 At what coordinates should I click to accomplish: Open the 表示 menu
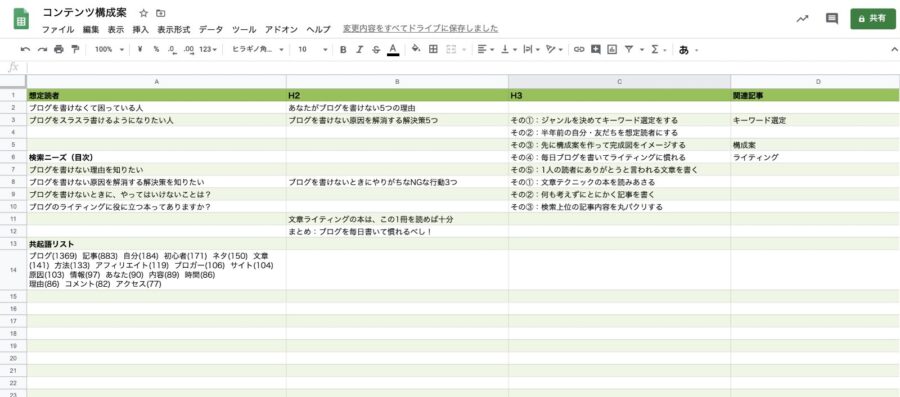coord(115,29)
